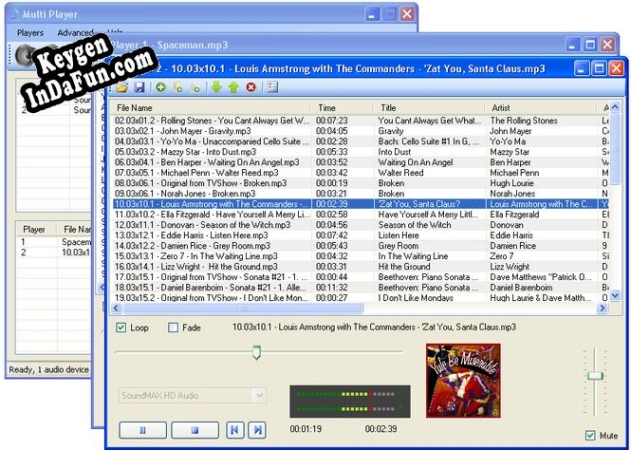This screenshot has height=450, width=631.
Task: Select the Yo-Yo Ma Unaccompanied Cello Suite row
Action: point(359,141)
